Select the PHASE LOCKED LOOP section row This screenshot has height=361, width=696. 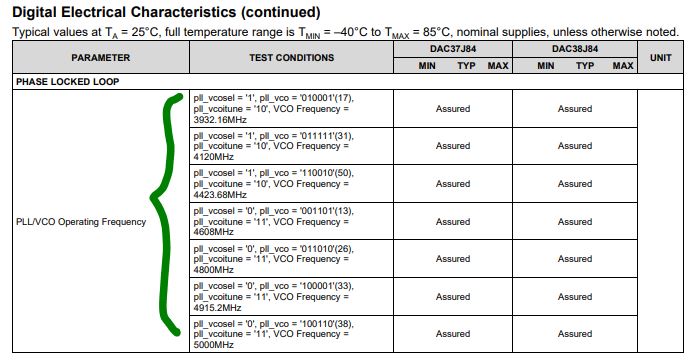[348, 82]
